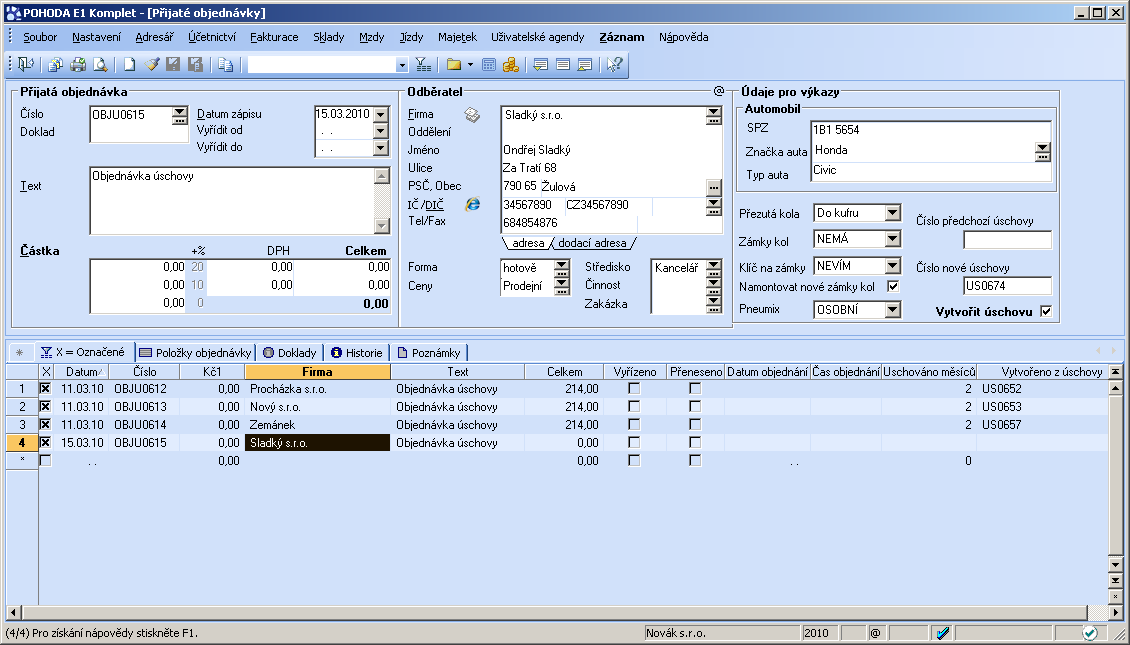Screen dimensions: 1130x645
Task: Click the plain list icon in toolbar
Action: point(563,65)
